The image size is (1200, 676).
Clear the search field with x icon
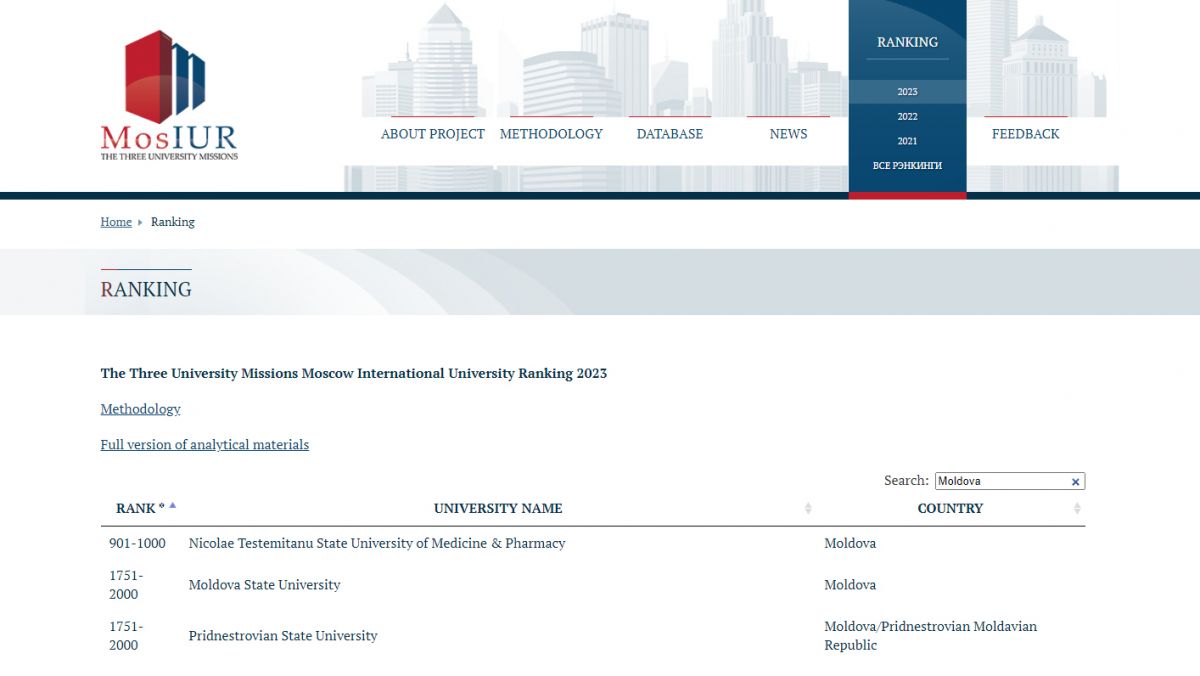1076,482
